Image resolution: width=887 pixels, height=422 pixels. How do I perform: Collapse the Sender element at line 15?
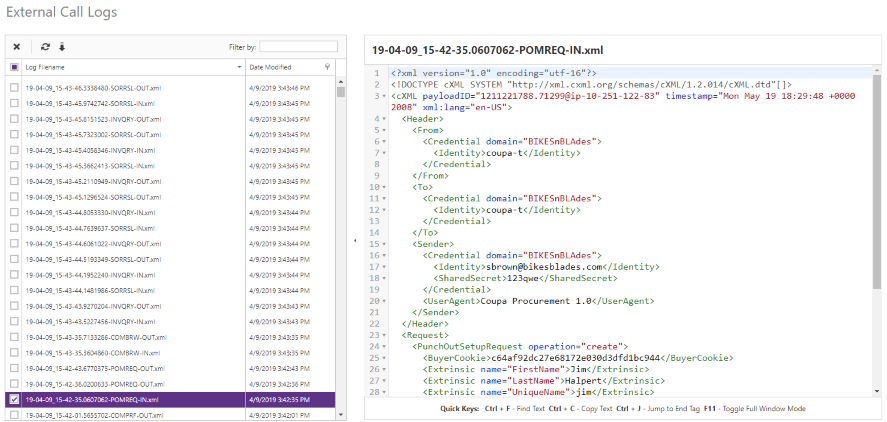click(384, 244)
